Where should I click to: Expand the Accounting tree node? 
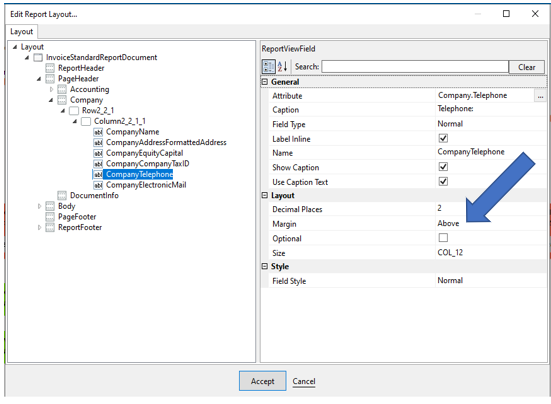click(51, 89)
